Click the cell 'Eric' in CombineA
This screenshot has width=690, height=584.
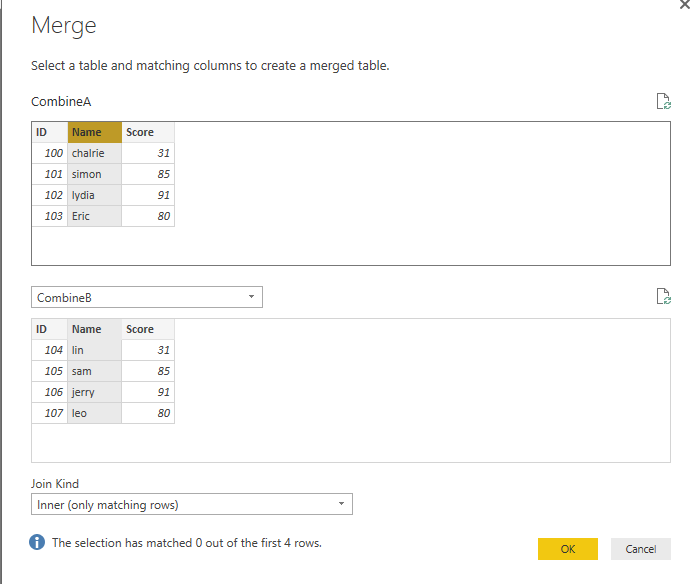(x=95, y=216)
